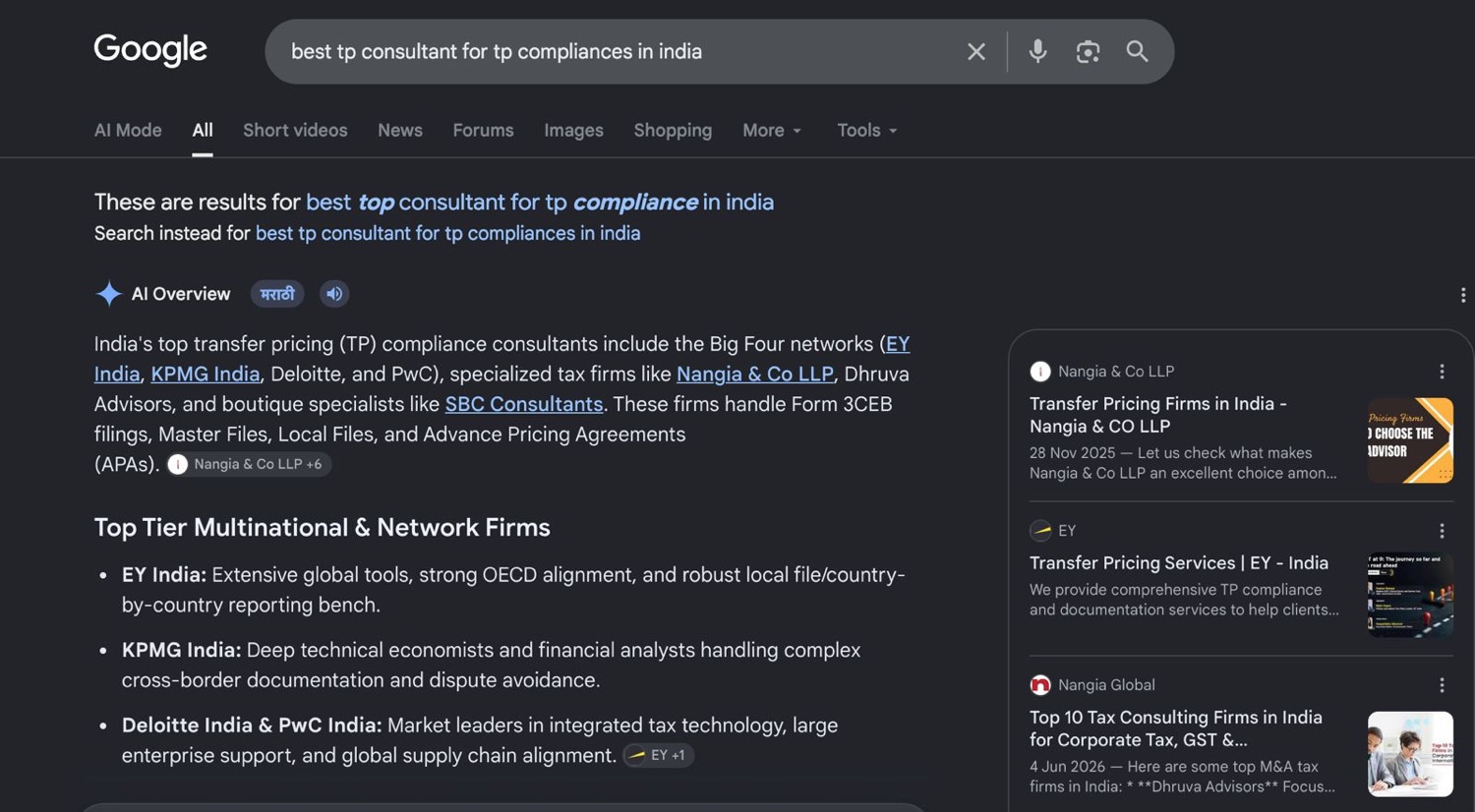Viewport: 1475px width, 812px height.
Task: Open the EY India link in overview
Action: pos(897,344)
